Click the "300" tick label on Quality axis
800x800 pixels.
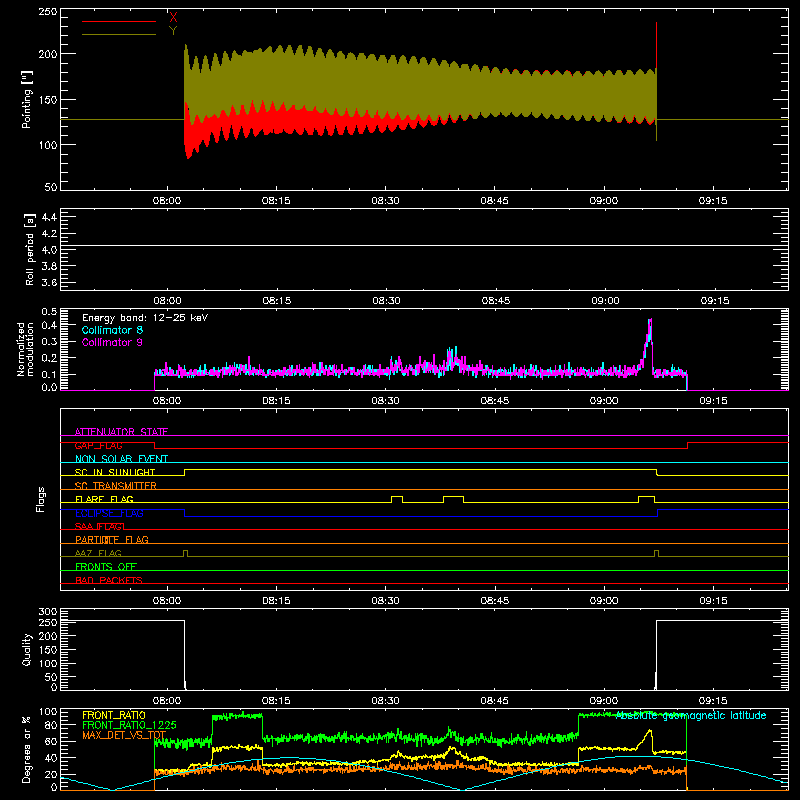(48, 612)
